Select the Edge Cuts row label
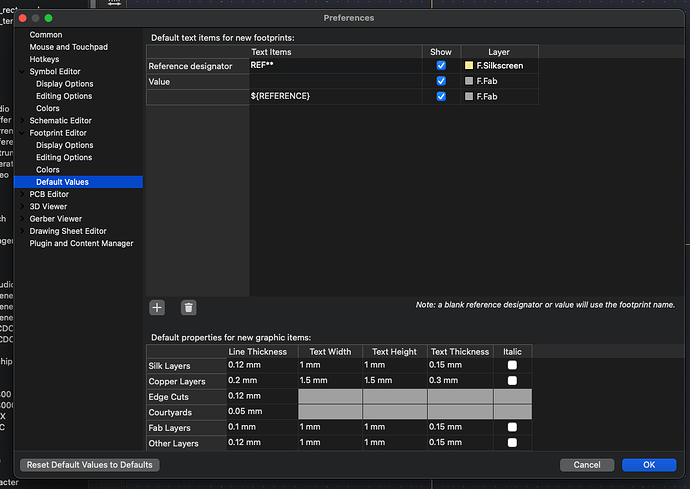 coord(187,397)
